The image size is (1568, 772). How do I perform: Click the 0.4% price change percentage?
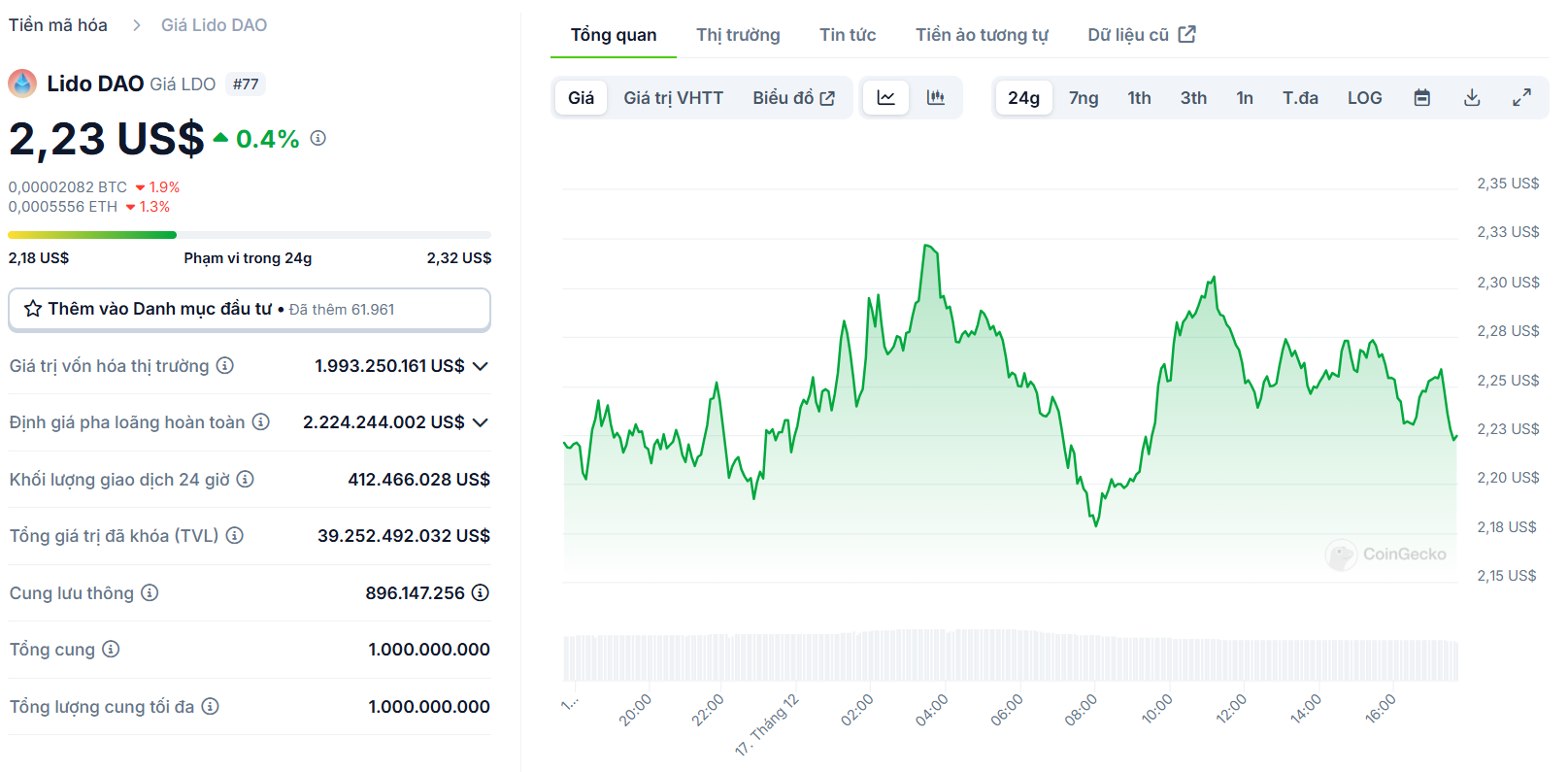[x=267, y=139]
